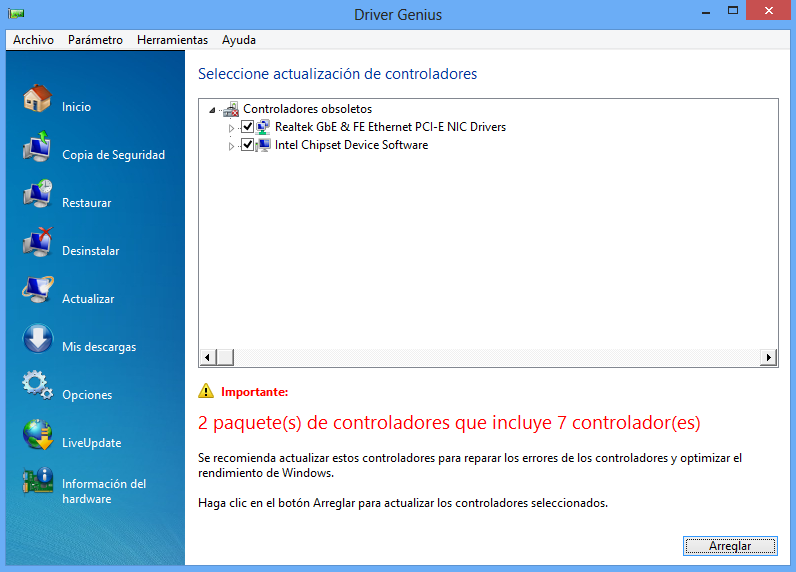Open Información del hardware label
The height and width of the screenshot is (572, 796).
[104, 491]
